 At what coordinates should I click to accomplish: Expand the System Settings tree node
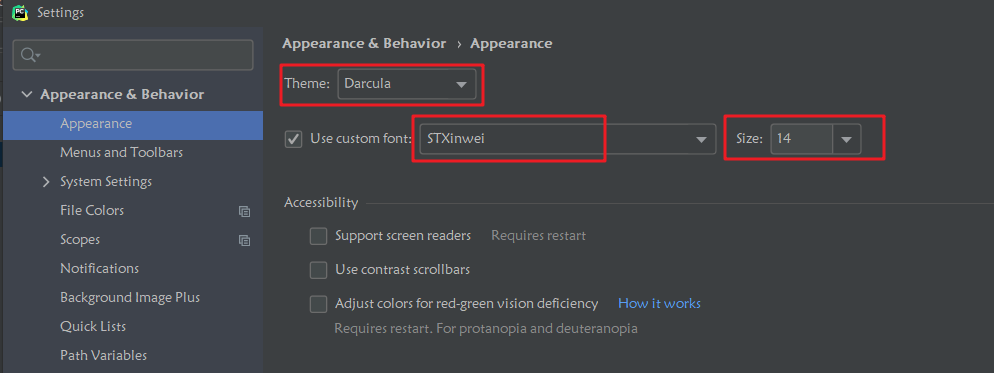pos(46,182)
